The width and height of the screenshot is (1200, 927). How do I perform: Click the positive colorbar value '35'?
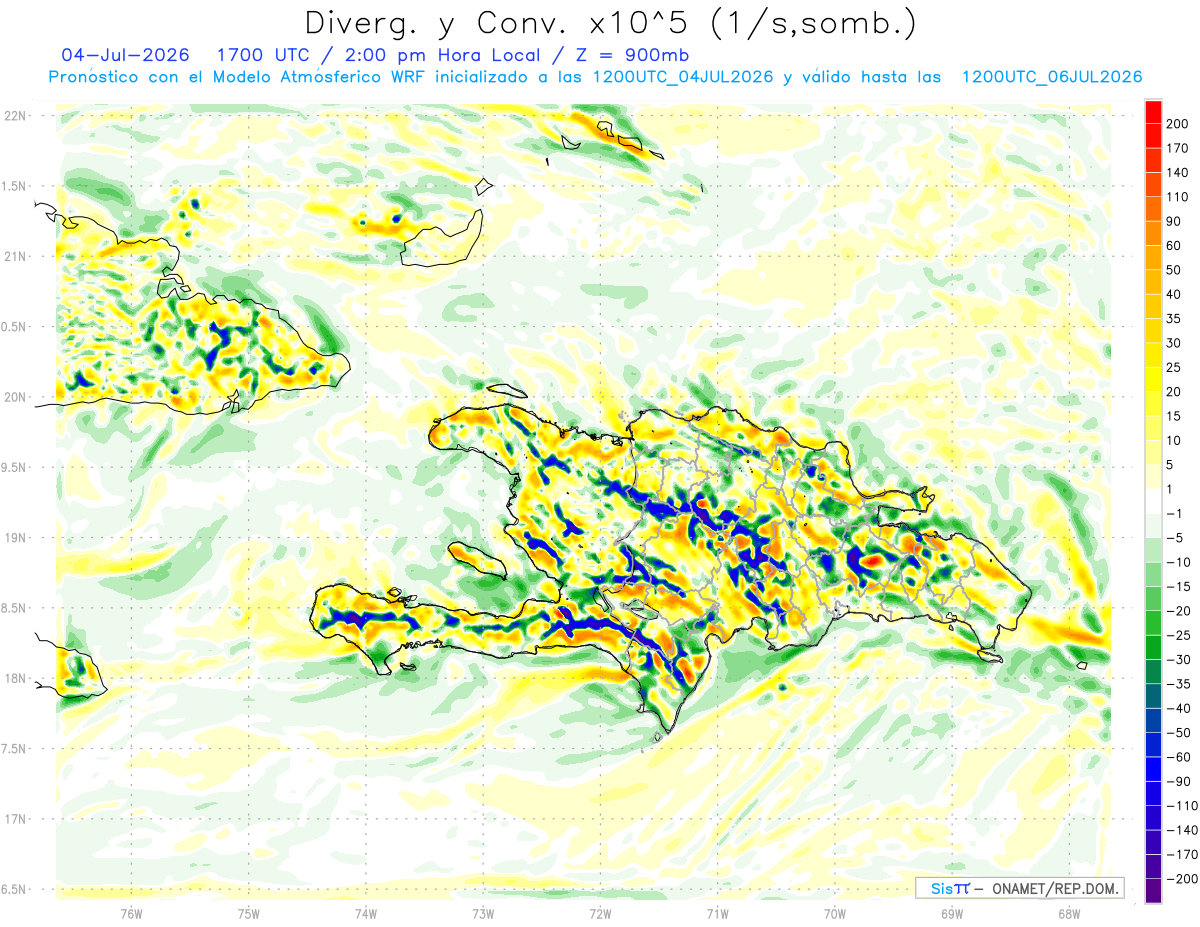[1175, 318]
